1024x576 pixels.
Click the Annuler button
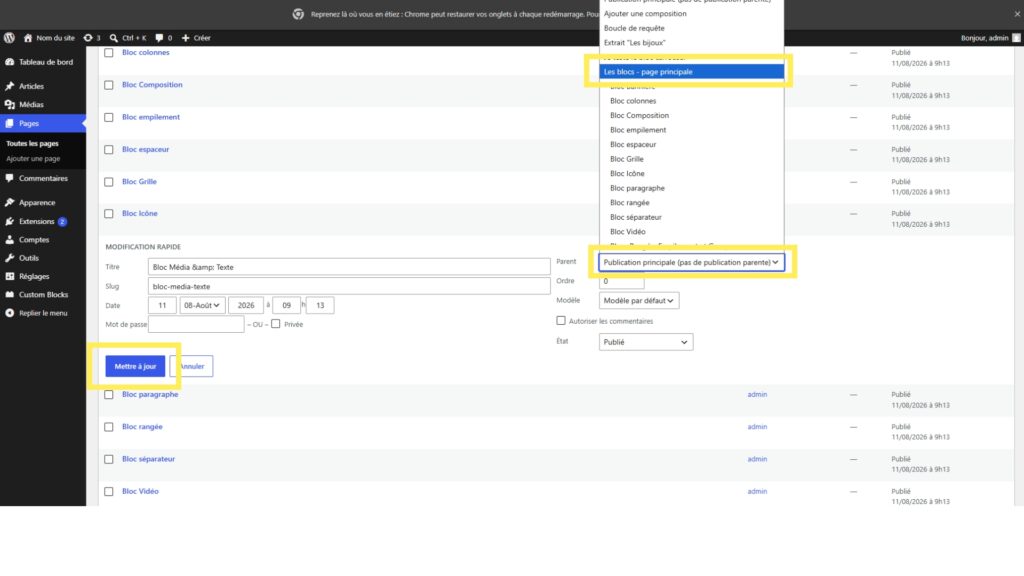192,366
